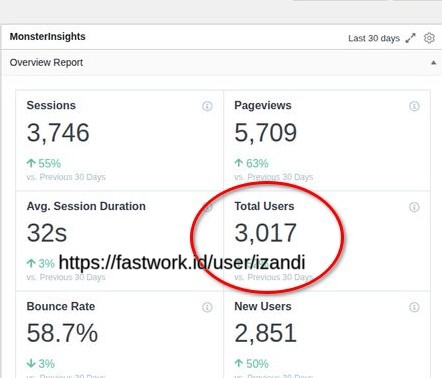Click the Bounce Rate 3% decrease indicator
The image size is (442, 378).
(41, 364)
